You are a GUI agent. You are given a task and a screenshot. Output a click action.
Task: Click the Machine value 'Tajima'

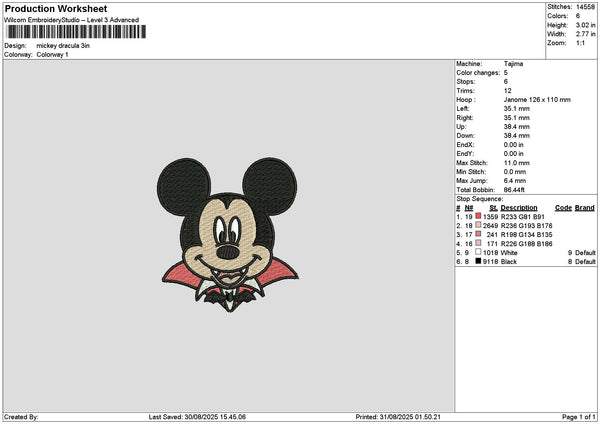point(513,64)
